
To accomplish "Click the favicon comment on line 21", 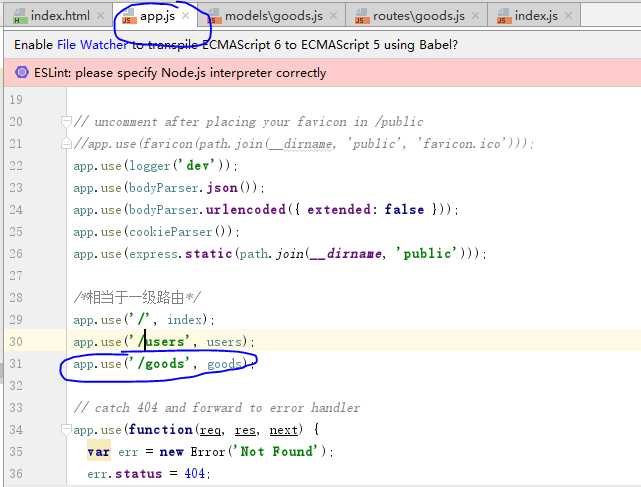I will [304, 144].
